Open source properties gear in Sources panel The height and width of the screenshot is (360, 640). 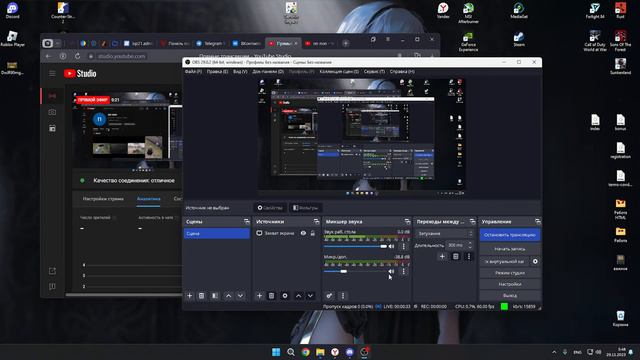coord(285,296)
